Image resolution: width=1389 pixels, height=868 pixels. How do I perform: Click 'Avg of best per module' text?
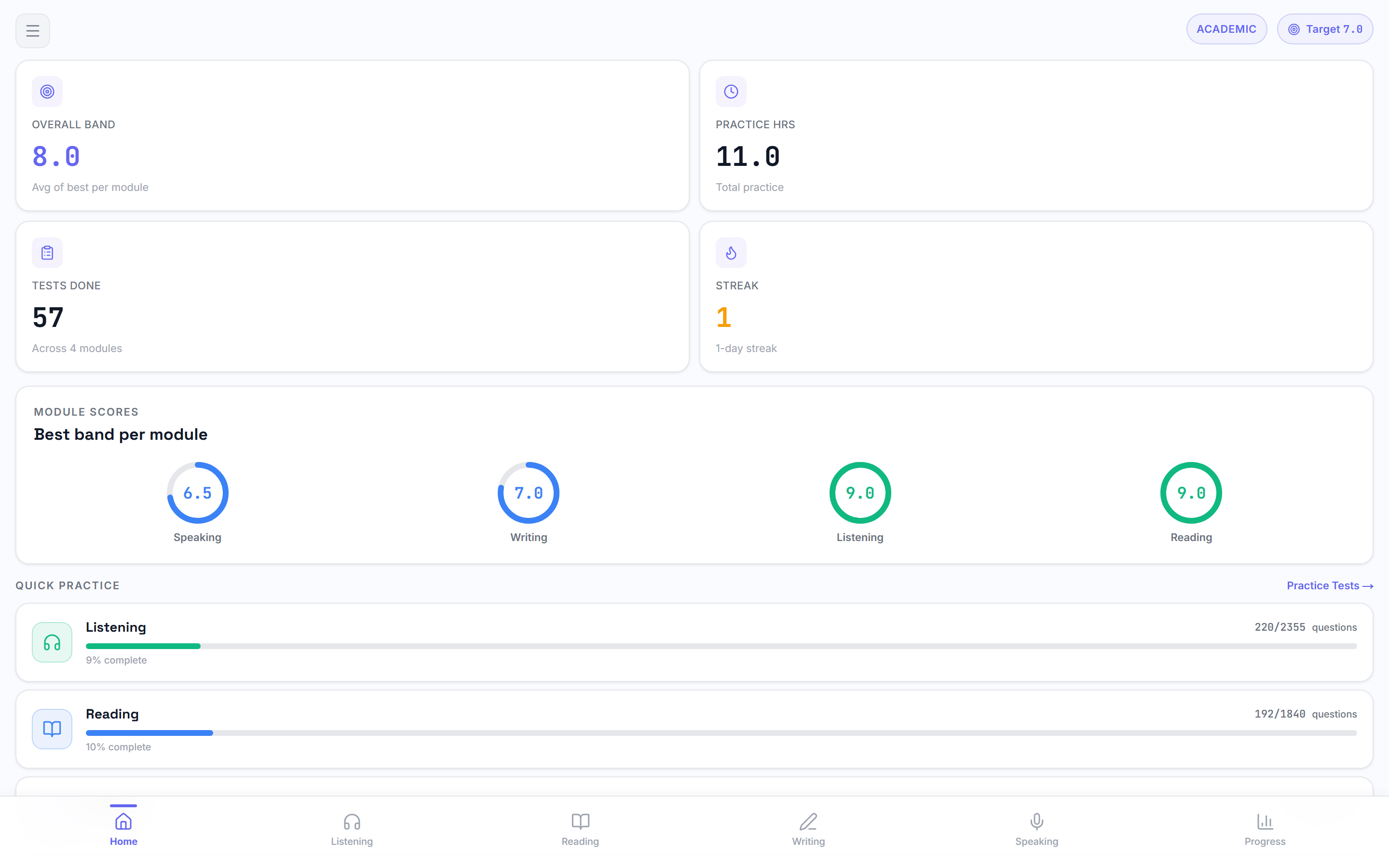pyautogui.click(x=90, y=187)
